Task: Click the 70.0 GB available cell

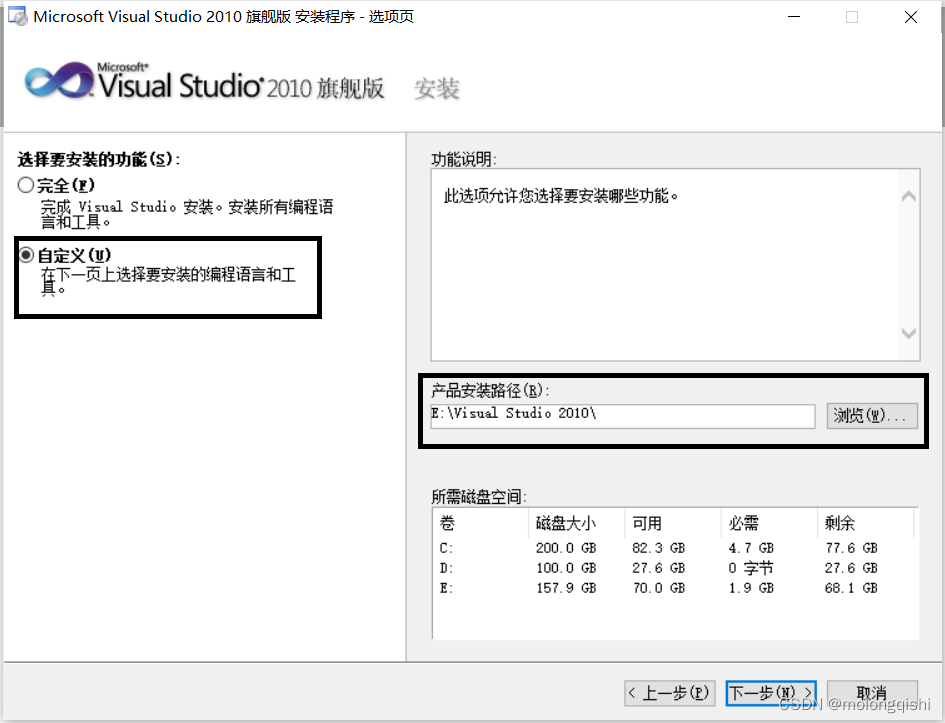Action: 658,587
